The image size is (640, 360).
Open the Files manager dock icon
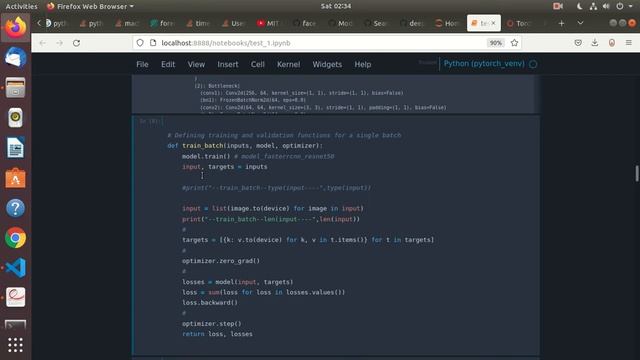16,87
